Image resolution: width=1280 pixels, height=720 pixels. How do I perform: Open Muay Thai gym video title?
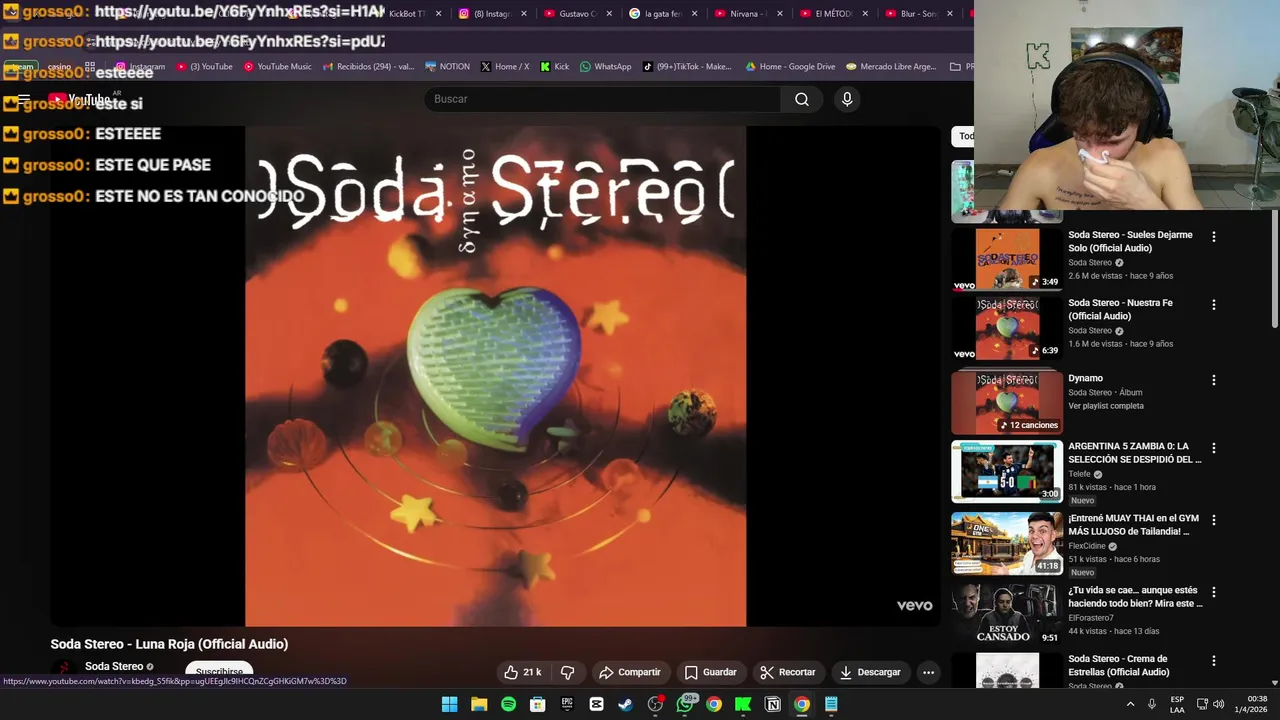[1133, 525]
